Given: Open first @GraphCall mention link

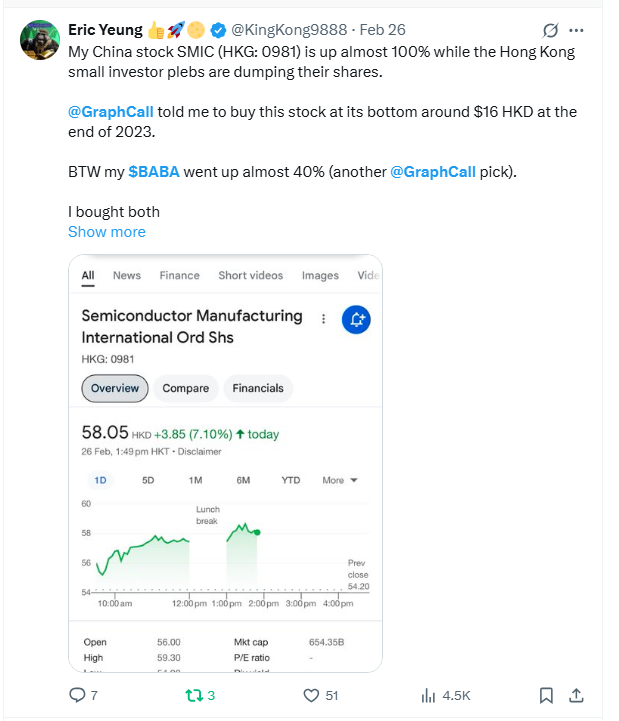Looking at the screenshot, I should click(x=110, y=112).
